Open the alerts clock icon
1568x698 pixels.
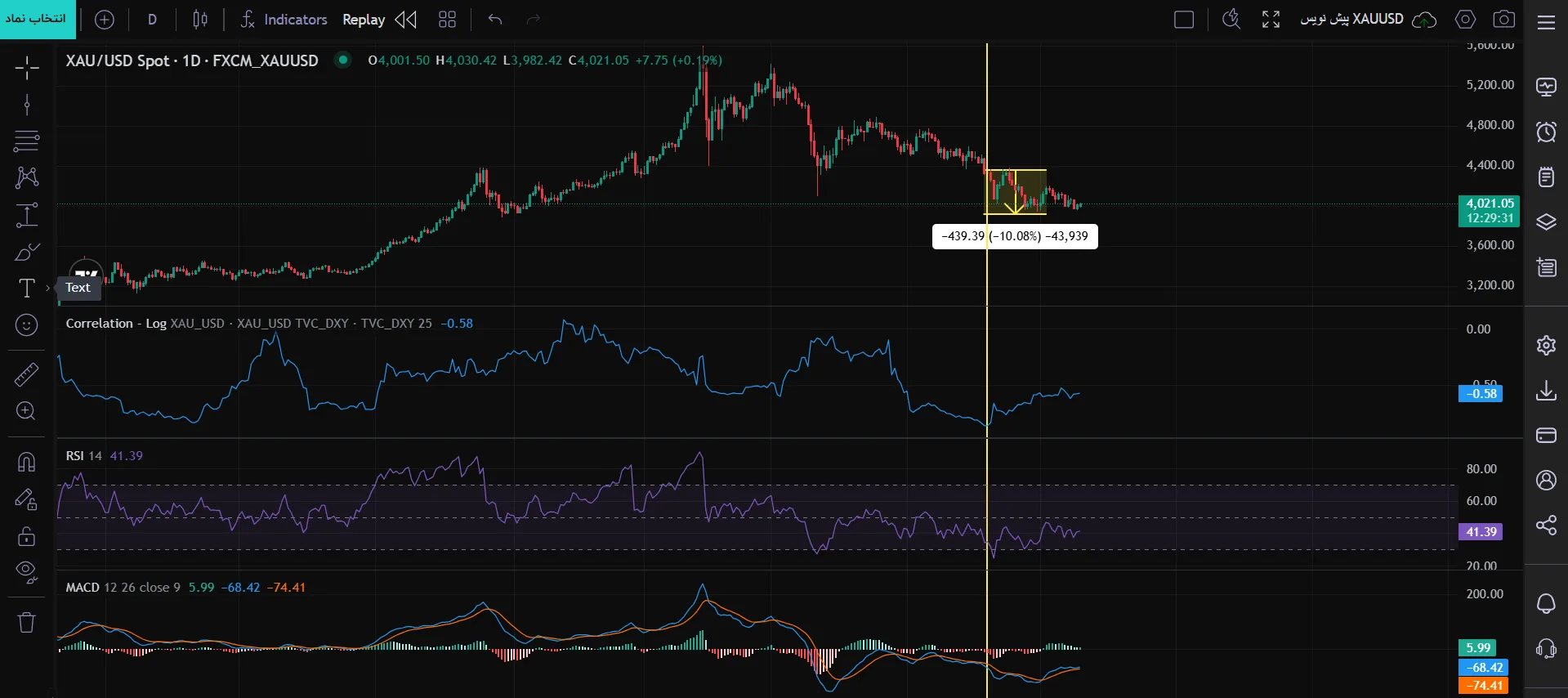(x=1546, y=132)
